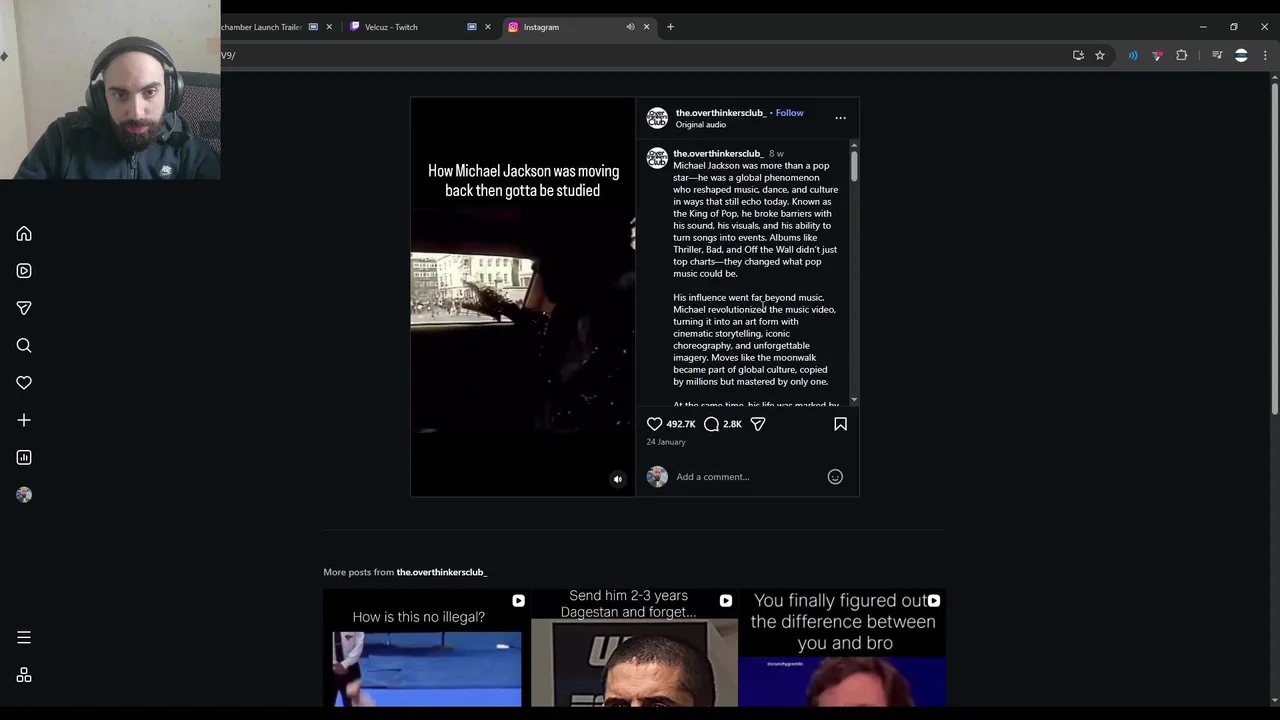Open Reels from the left sidebar
This screenshot has width=1280, height=720.
pyautogui.click(x=24, y=271)
